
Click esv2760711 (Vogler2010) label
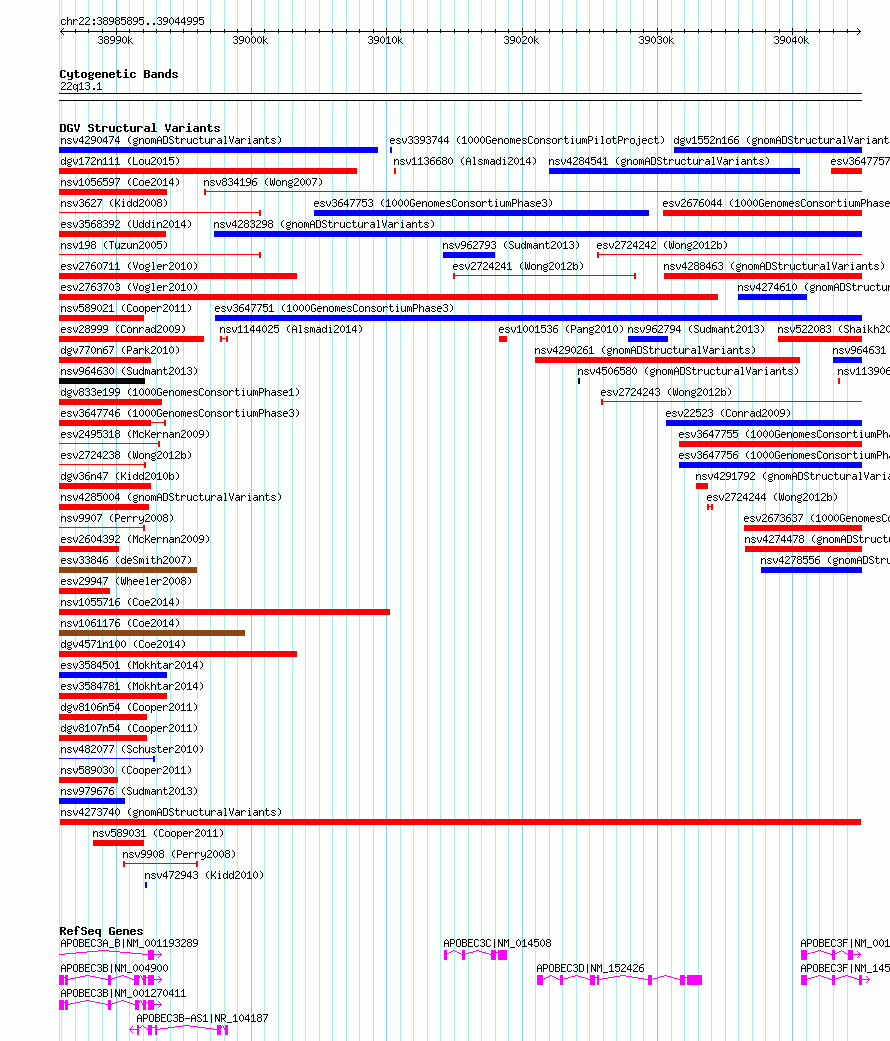(129, 266)
